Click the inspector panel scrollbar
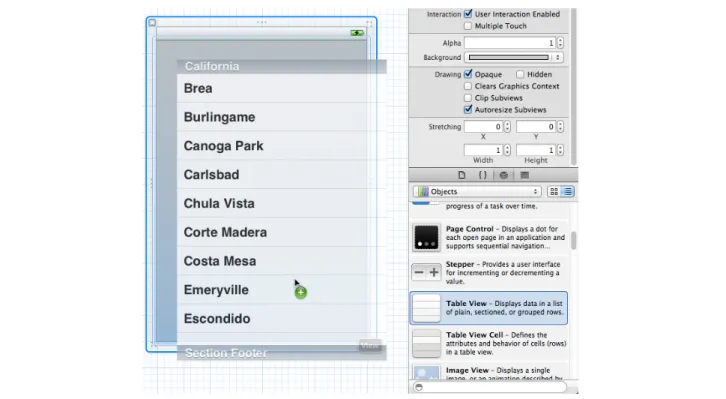726x399 pixels. coord(574,86)
